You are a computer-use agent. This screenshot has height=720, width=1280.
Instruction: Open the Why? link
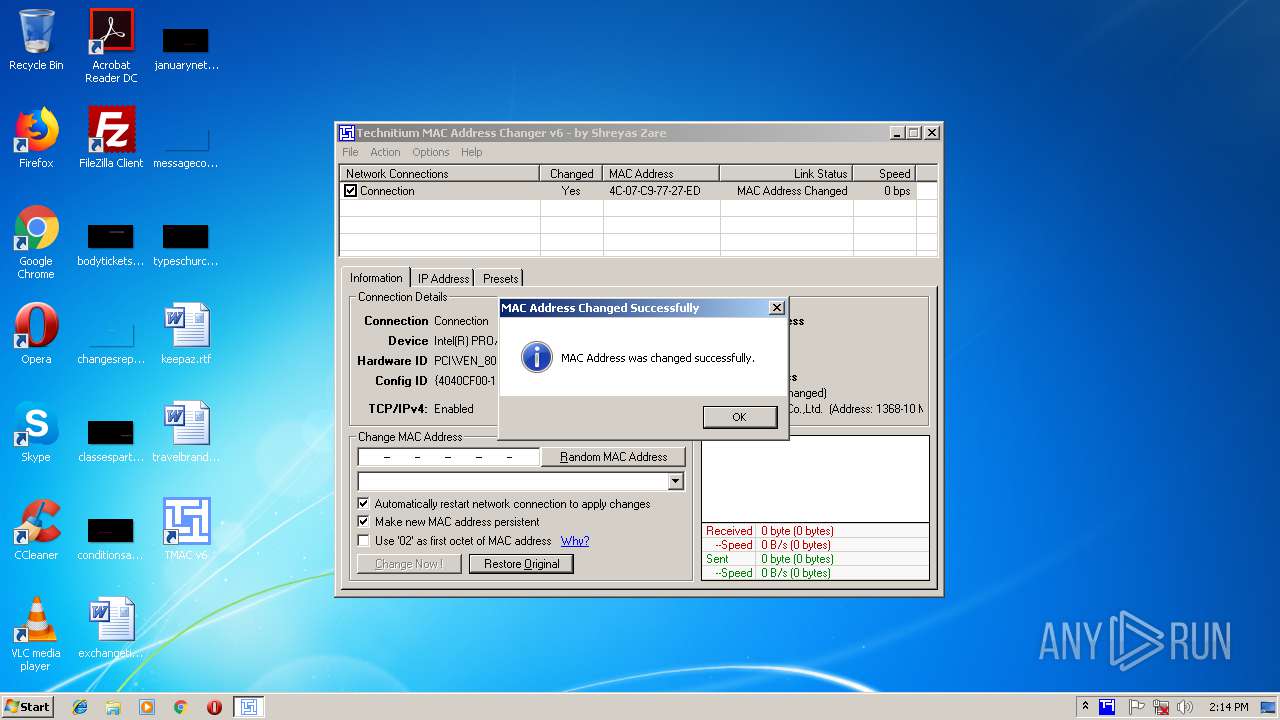(574, 541)
